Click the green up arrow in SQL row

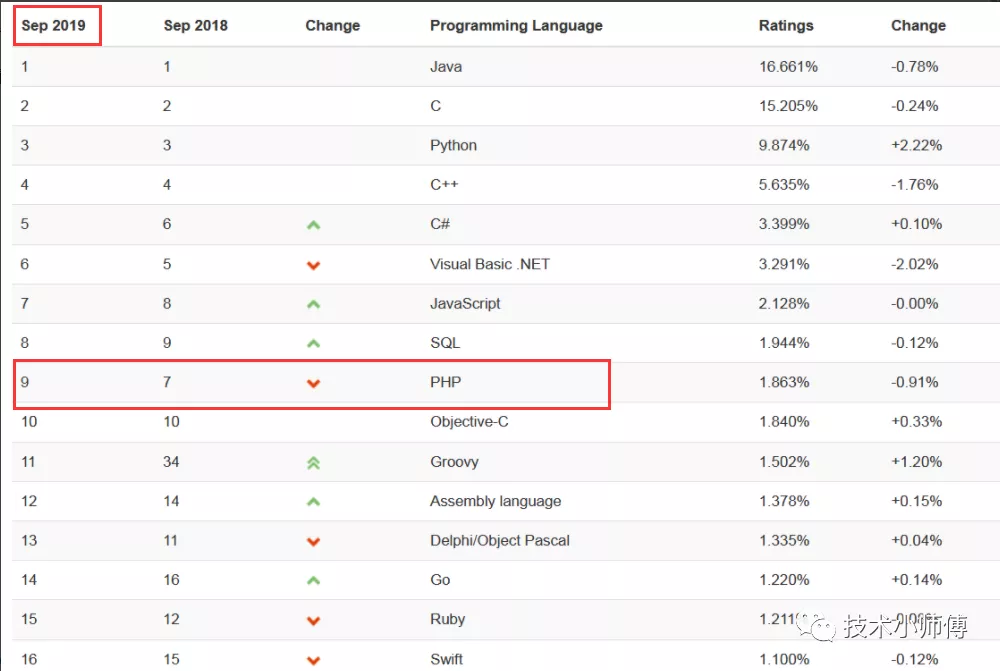[x=313, y=343]
